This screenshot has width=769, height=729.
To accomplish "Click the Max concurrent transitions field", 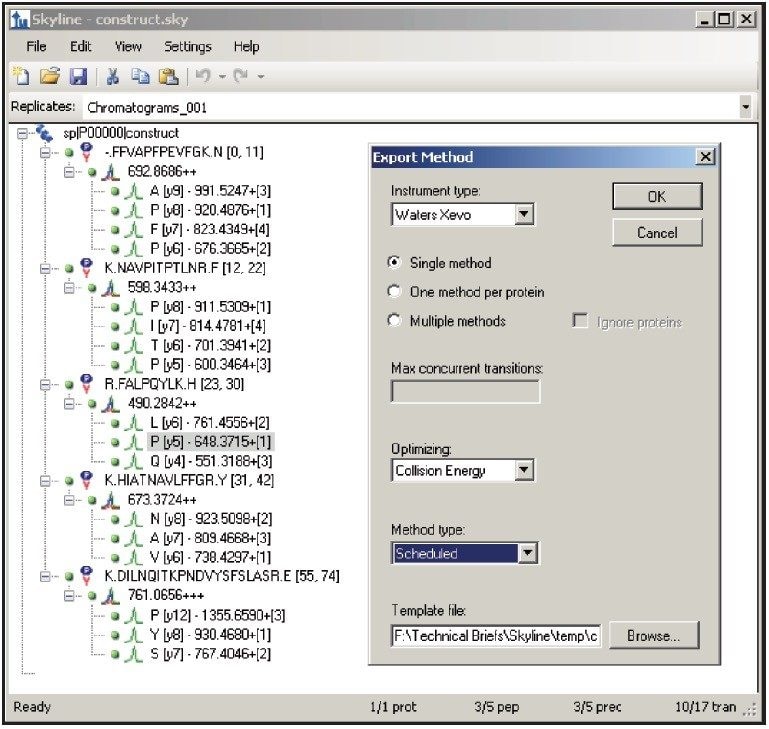I will pyautogui.click(x=465, y=391).
